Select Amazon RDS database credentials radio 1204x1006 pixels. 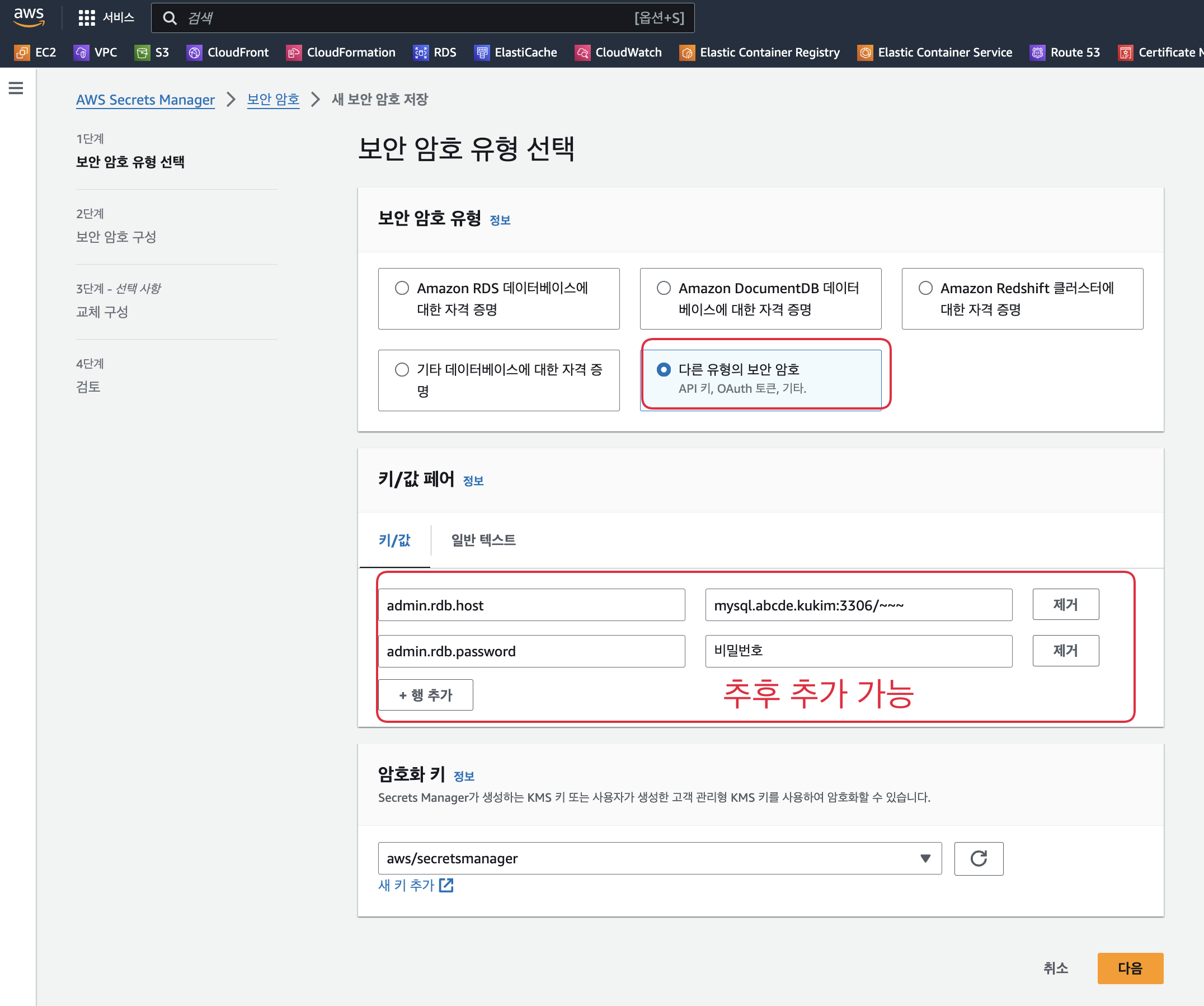[402, 288]
